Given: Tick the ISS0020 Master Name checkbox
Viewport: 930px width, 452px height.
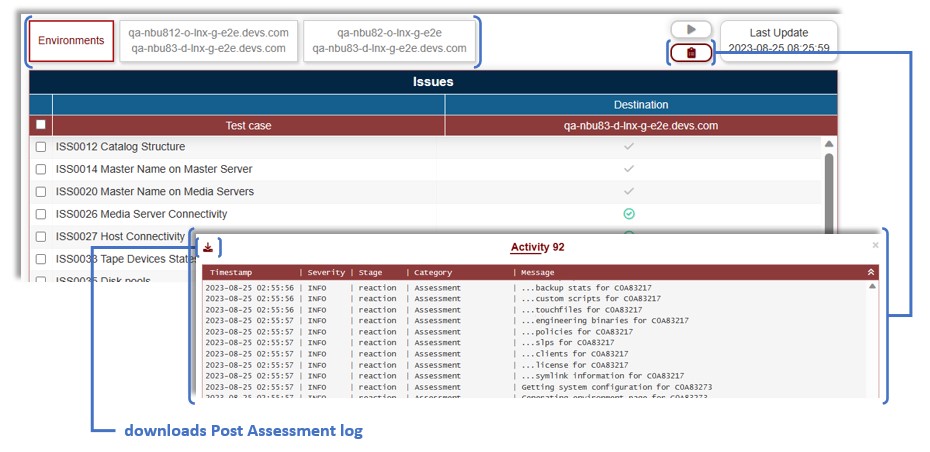Looking at the screenshot, I should (41, 192).
